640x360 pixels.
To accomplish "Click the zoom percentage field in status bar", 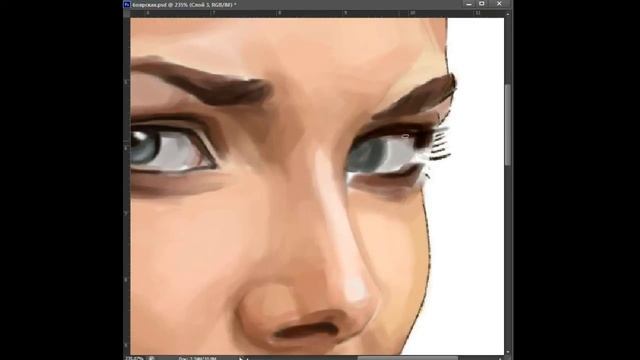I will [135, 358].
